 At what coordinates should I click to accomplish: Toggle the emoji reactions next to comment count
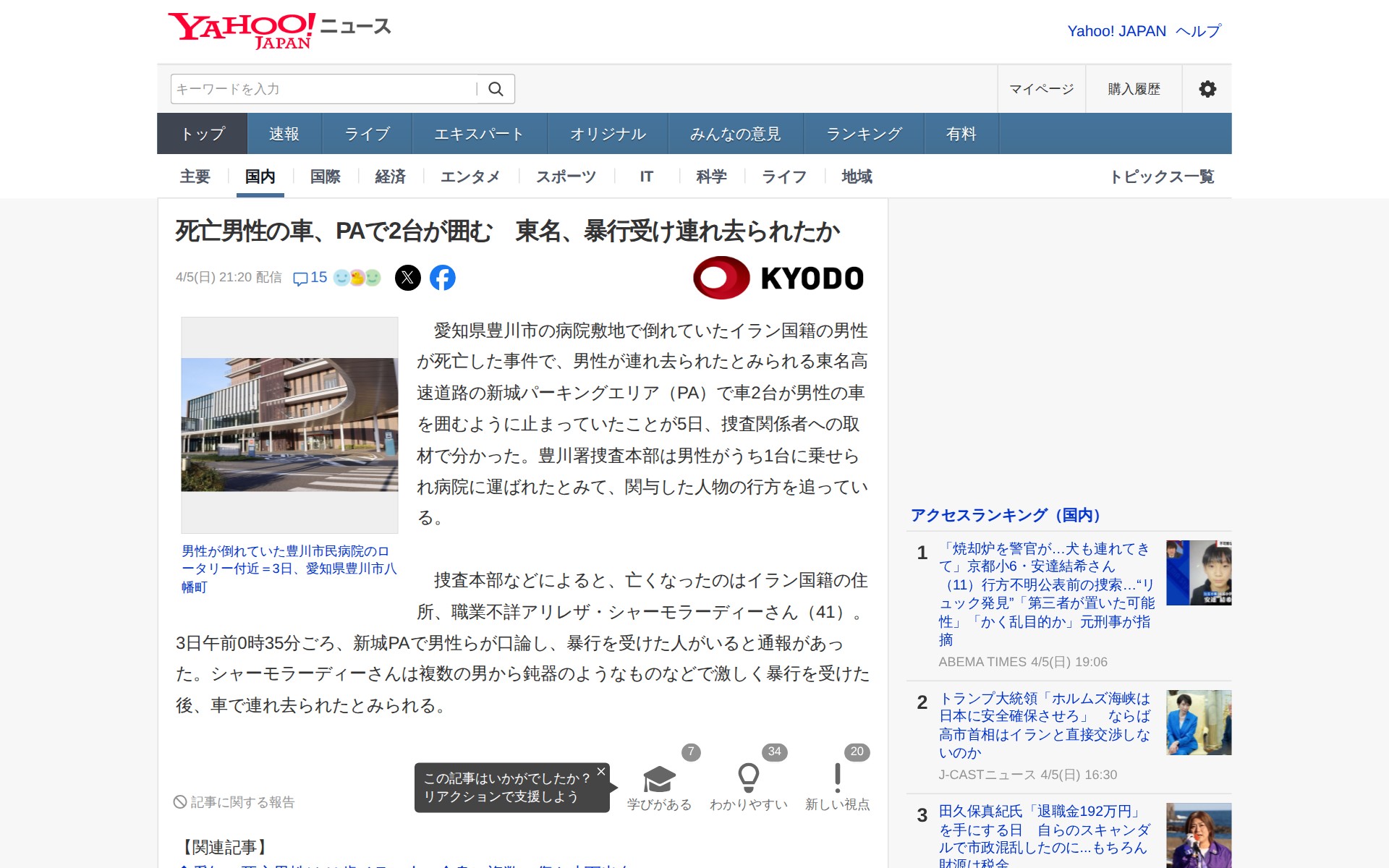(x=355, y=277)
